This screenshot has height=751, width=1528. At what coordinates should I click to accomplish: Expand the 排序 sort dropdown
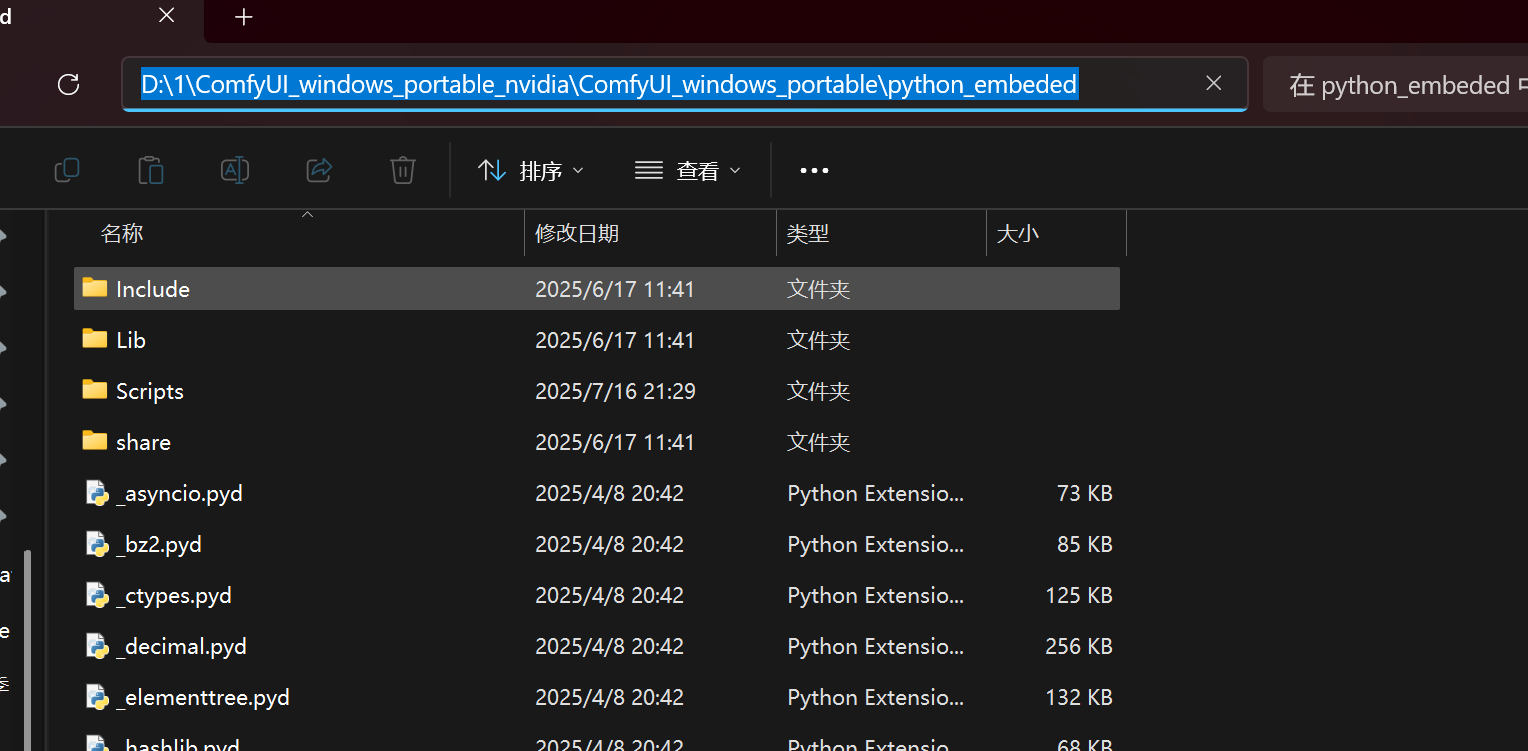tap(531, 171)
